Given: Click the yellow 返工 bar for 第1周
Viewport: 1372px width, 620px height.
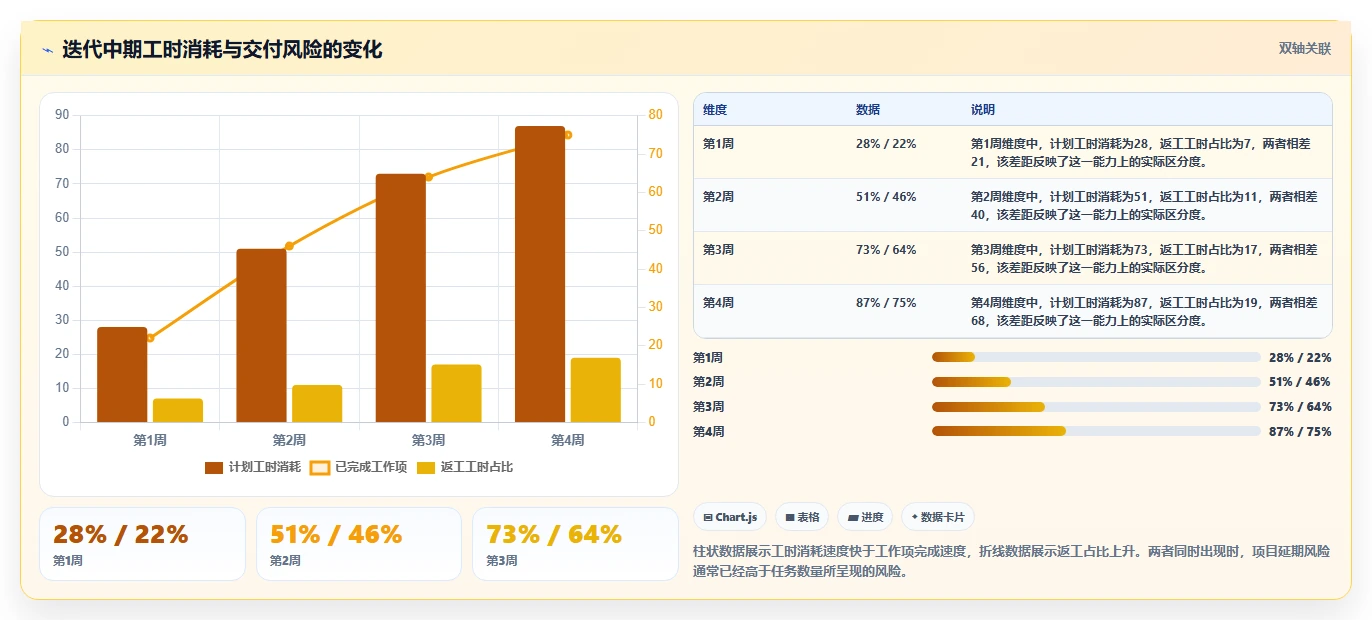Looking at the screenshot, I should 178,410.
